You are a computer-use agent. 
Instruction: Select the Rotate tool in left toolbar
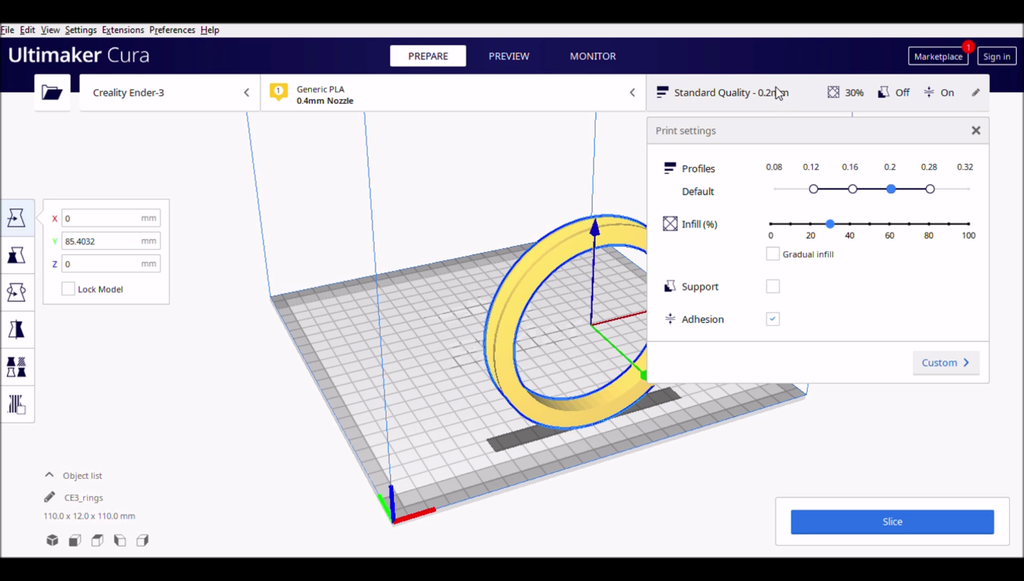pyautogui.click(x=16, y=292)
